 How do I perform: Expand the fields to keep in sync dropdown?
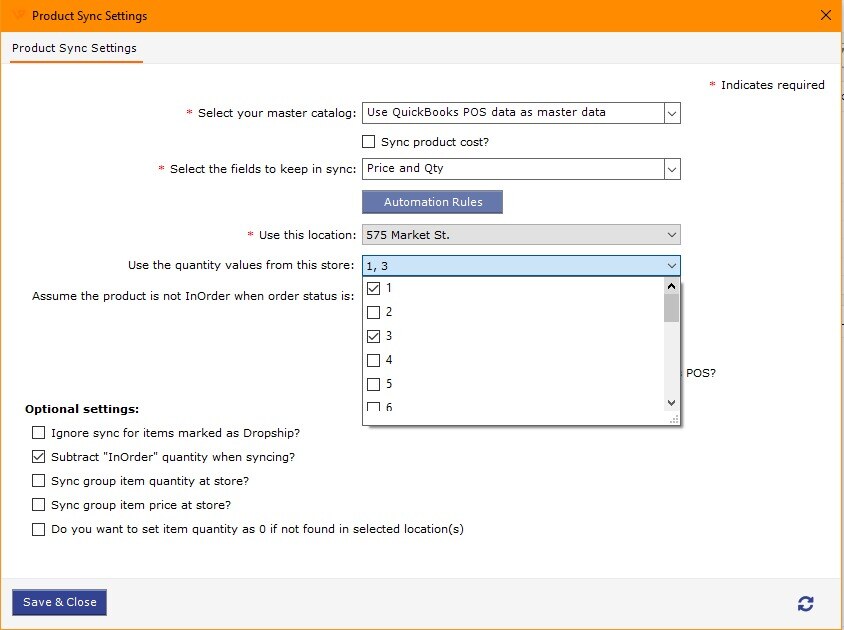click(x=672, y=169)
